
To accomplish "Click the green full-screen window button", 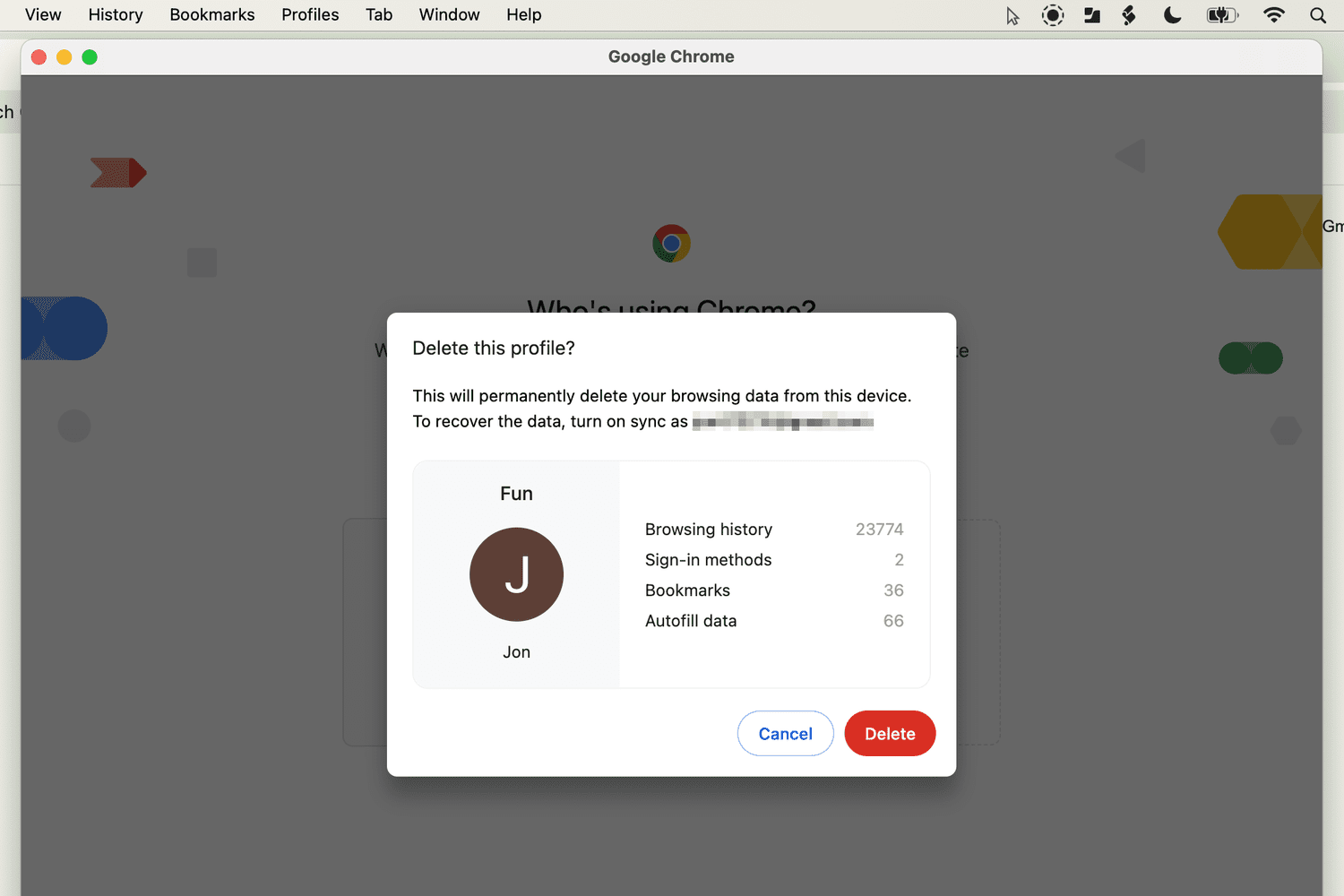I will tap(90, 57).
